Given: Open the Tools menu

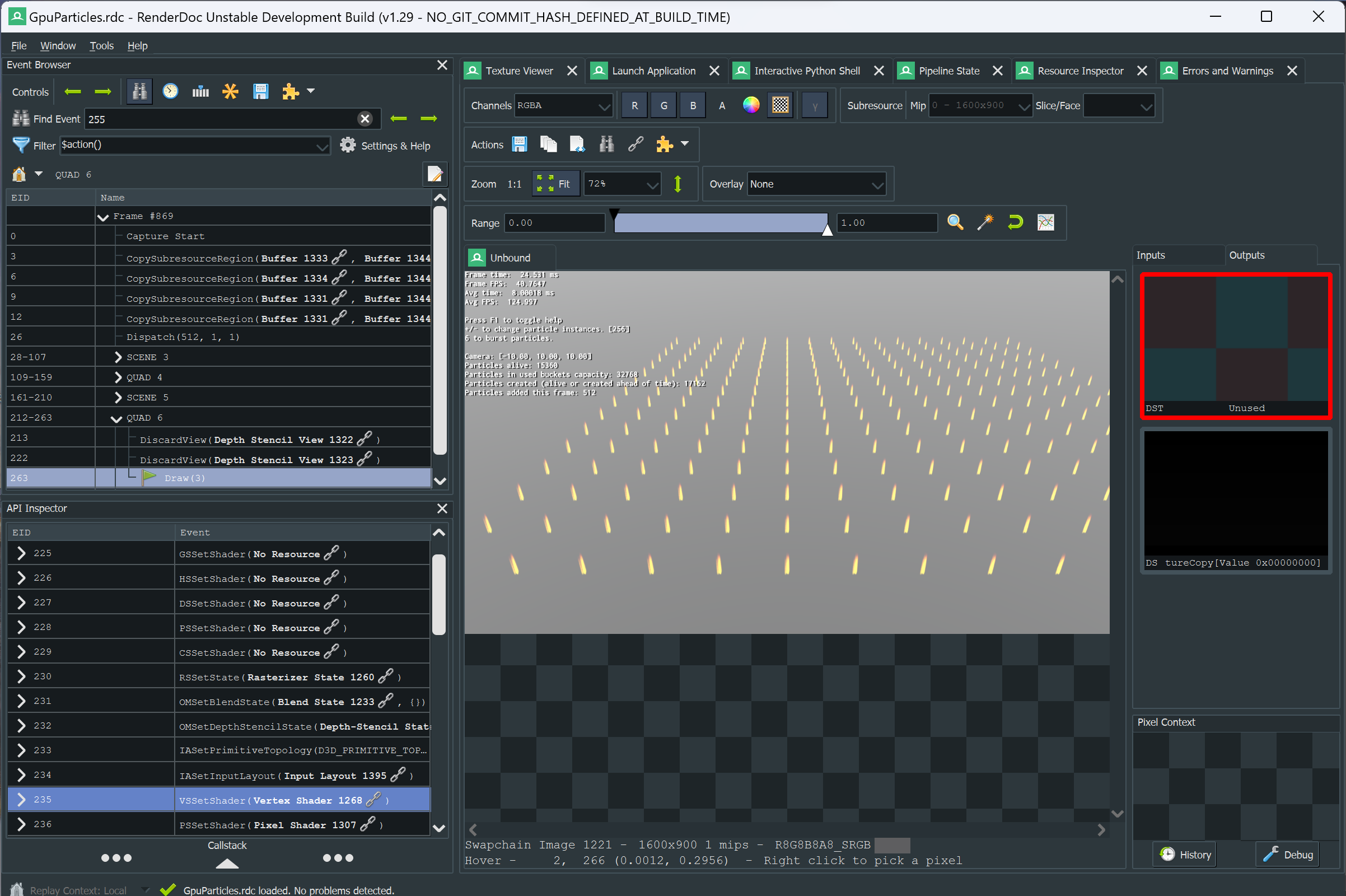Looking at the screenshot, I should tap(102, 46).
